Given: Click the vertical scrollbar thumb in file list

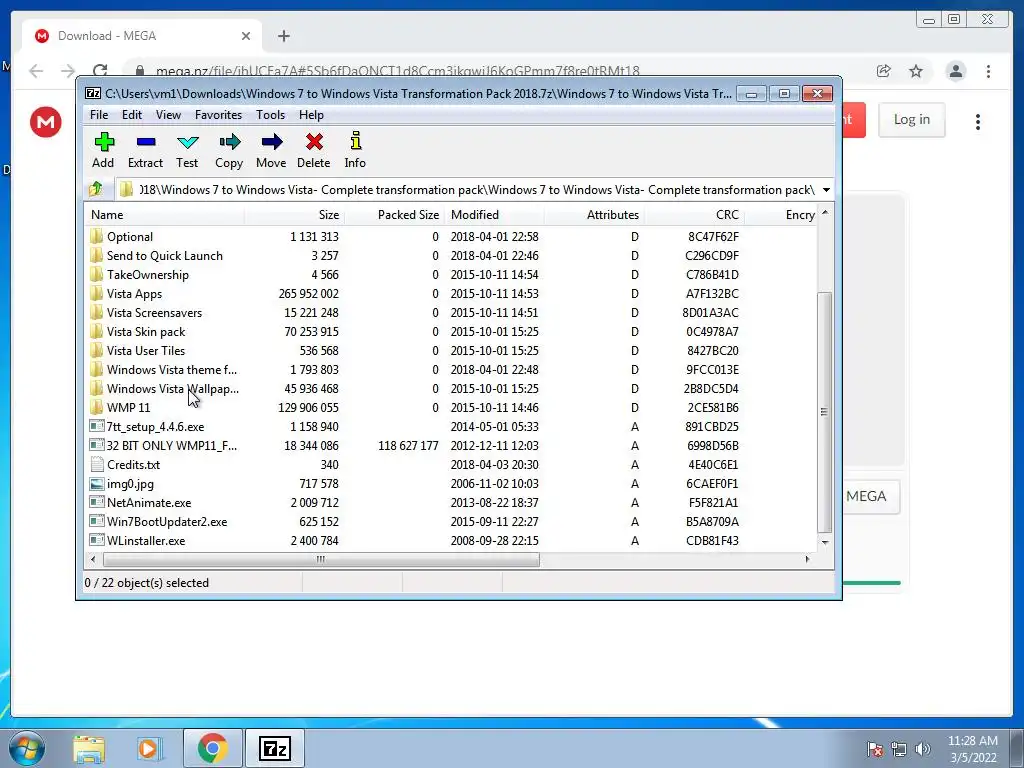Looking at the screenshot, I should coord(825,412).
